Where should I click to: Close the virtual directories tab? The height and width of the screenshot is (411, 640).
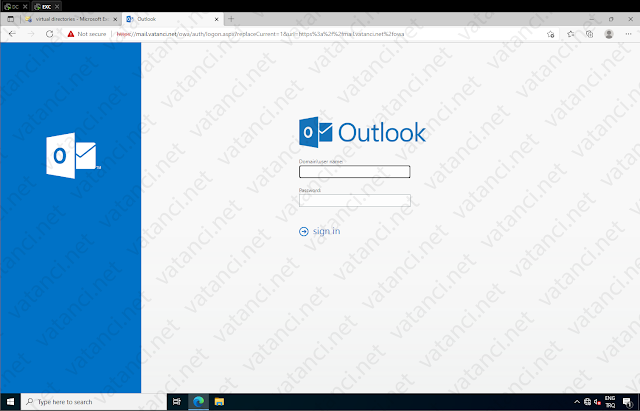[x=115, y=19]
